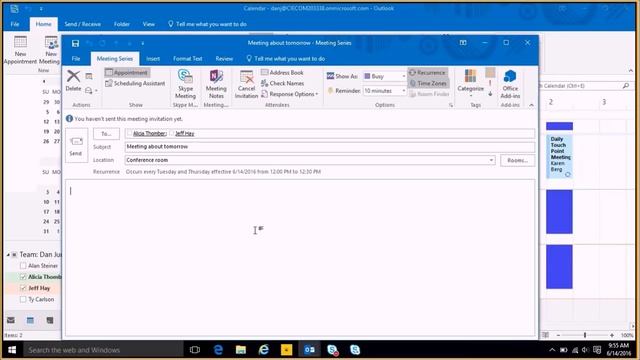Open the Windows Start menu
The image size is (640, 360).
(x=12, y=350)
